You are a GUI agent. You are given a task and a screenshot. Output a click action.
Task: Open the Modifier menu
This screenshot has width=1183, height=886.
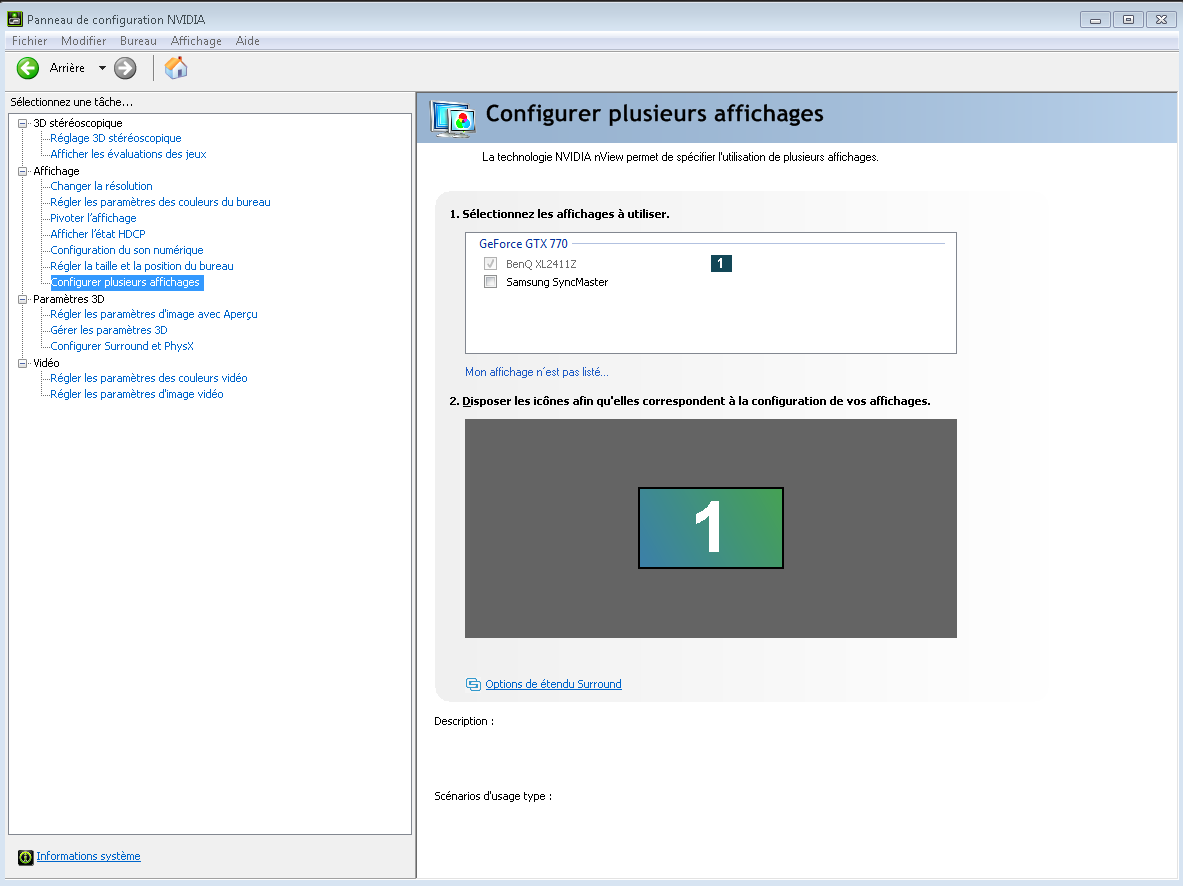pyautogui.click(x=84, y=41)
